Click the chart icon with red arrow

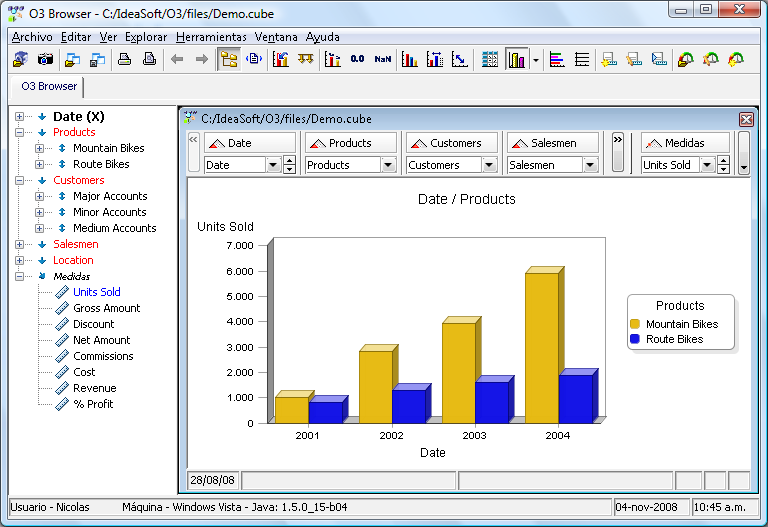[281, 59]
